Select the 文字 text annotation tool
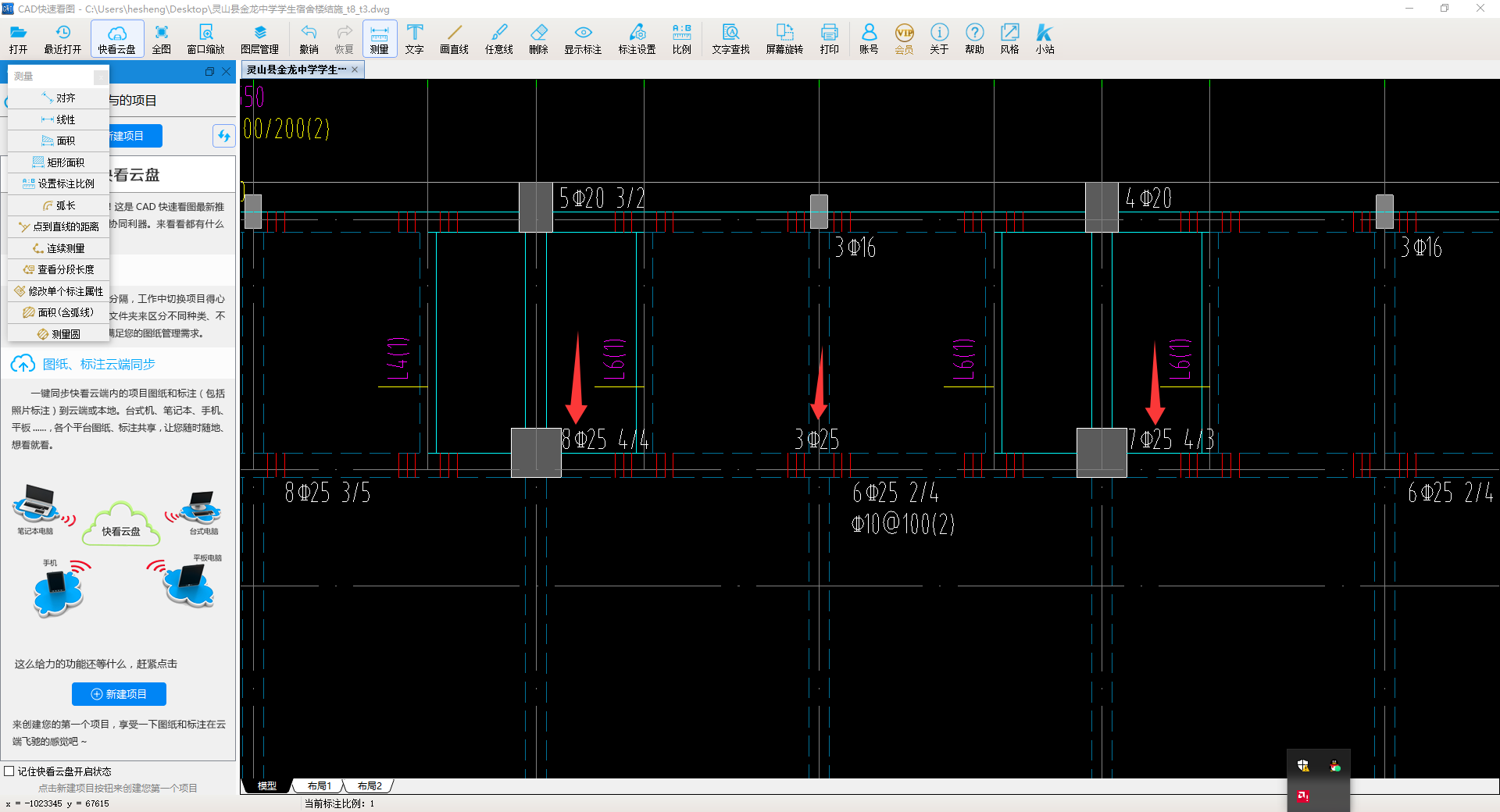This screenshot has height=812, width=1500. click(415, 39)
